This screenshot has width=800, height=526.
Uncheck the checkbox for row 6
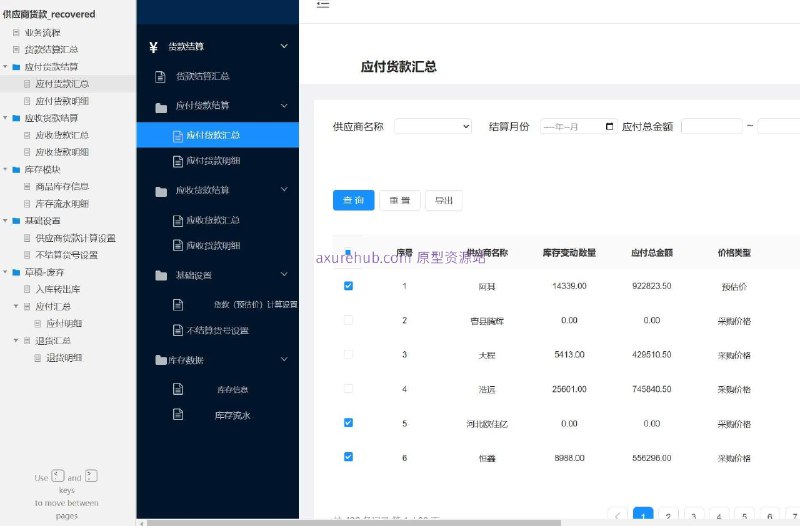click(x=348, y=457)
